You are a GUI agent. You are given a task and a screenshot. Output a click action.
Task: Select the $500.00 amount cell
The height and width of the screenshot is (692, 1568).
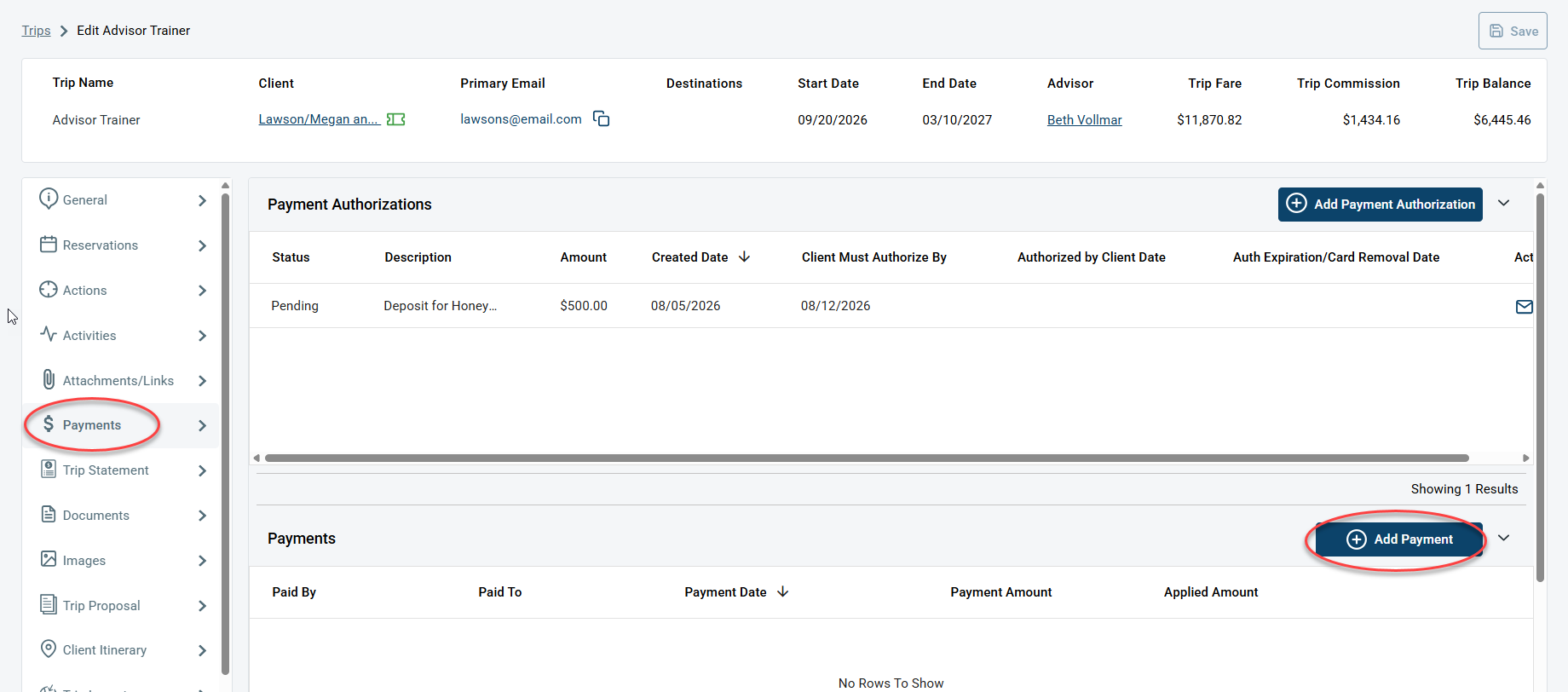click(x=584, y=306)
